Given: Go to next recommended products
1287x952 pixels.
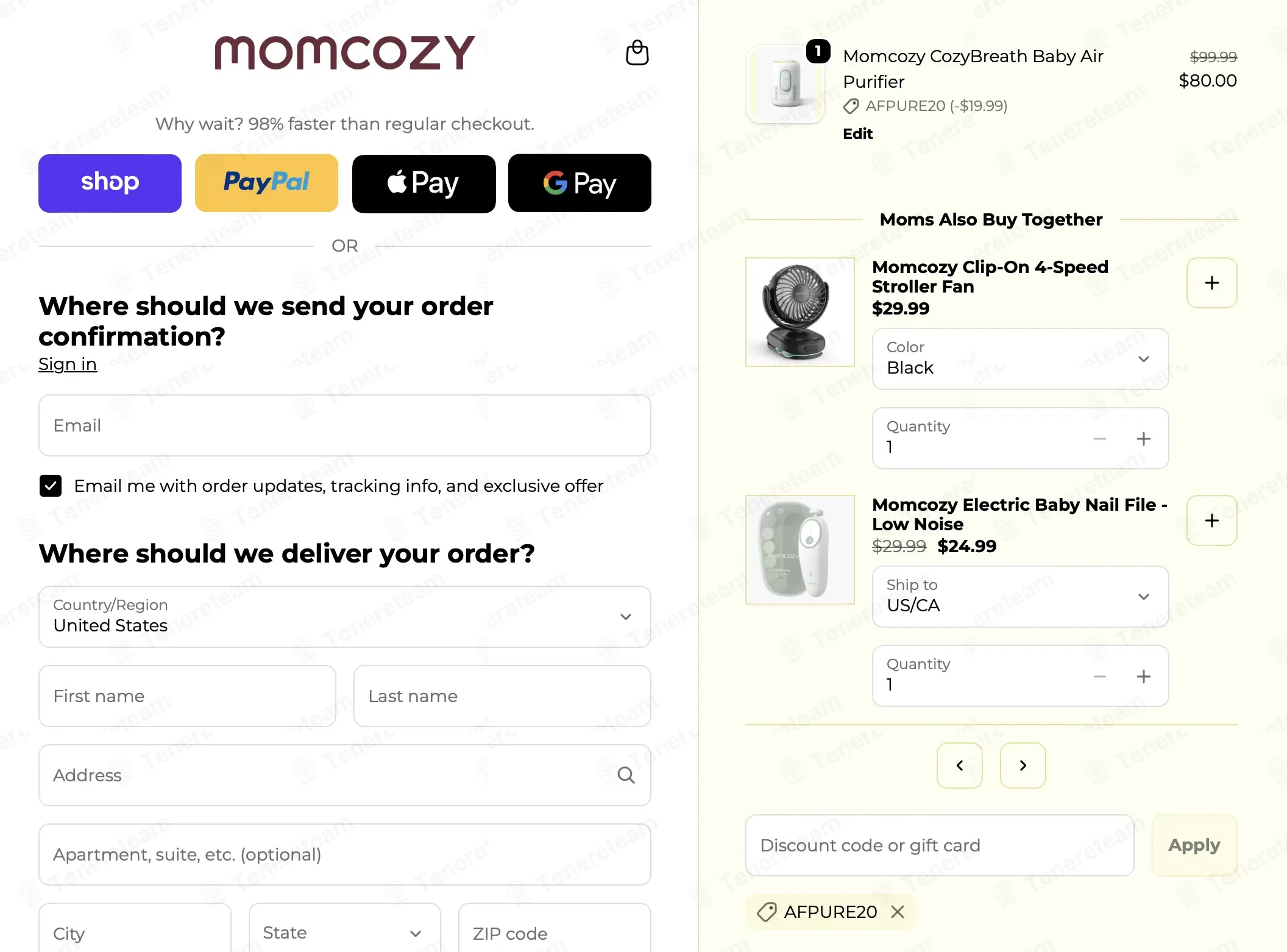Looking at the screenshot, I should coord(1023,766).
